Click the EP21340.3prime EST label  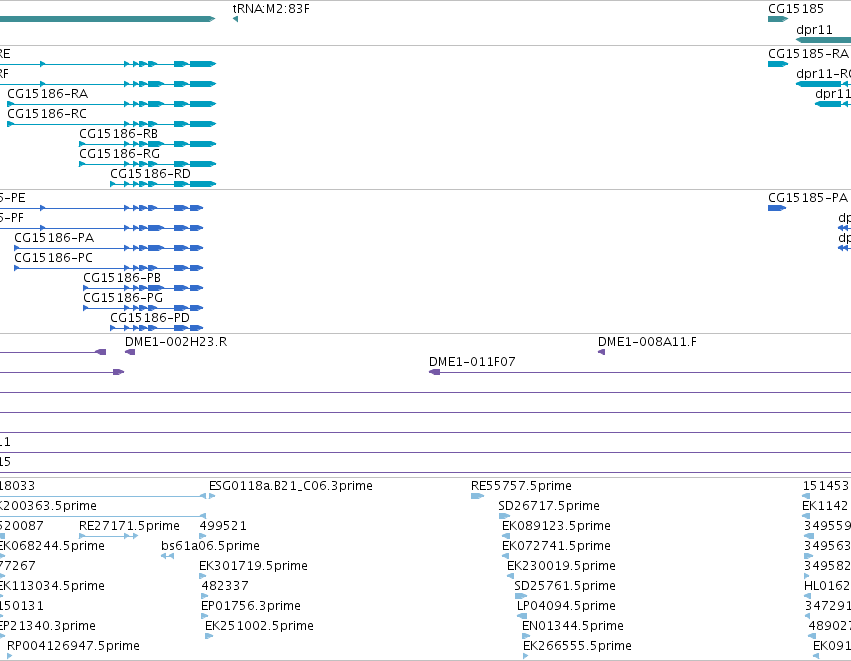(47, 626)
